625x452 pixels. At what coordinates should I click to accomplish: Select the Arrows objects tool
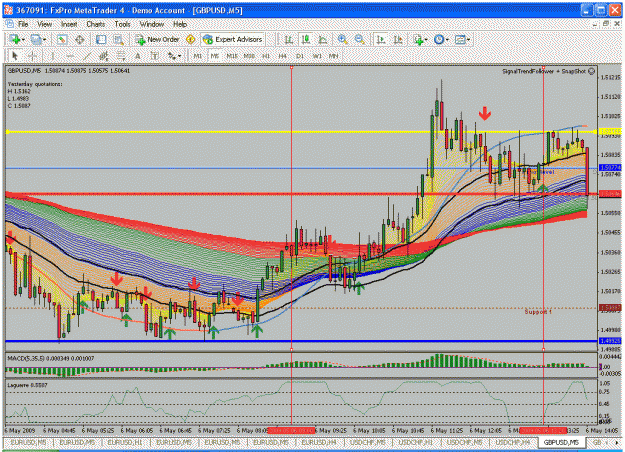pos(172,56)
